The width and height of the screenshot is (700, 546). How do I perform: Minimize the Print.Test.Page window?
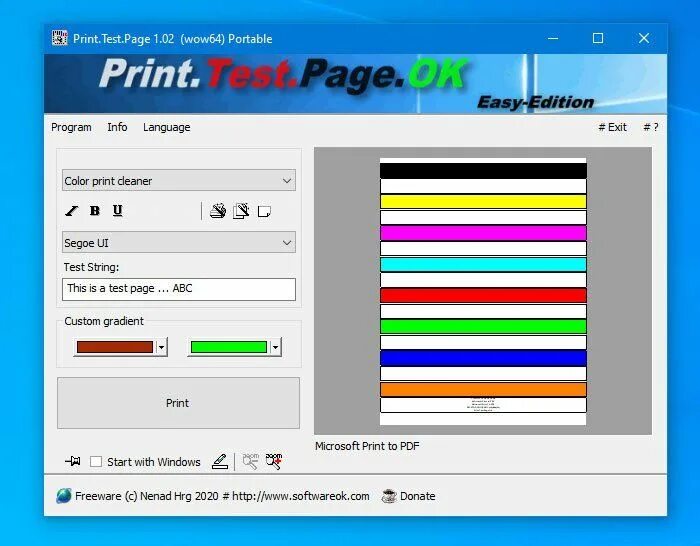553,38
